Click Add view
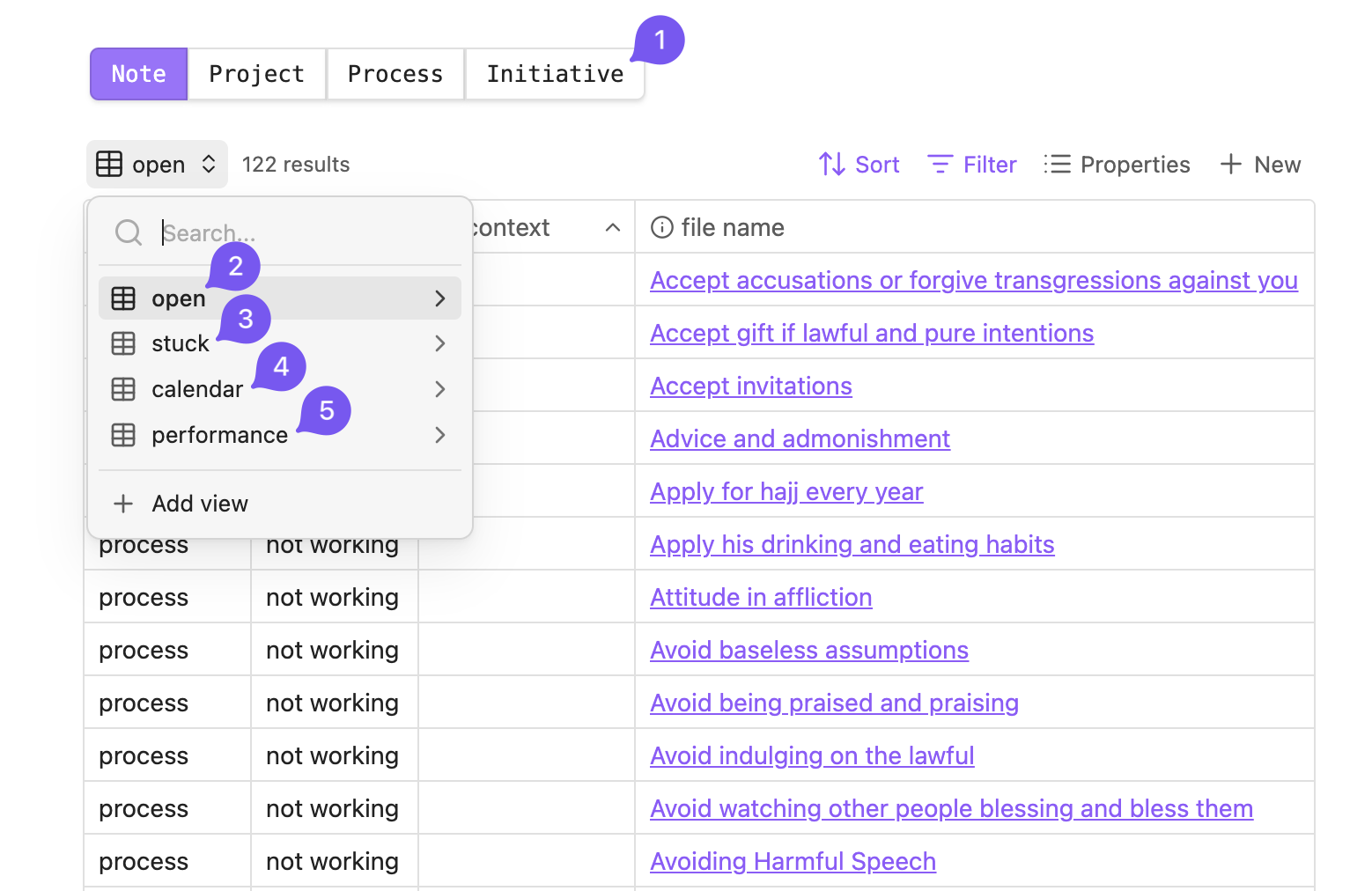1372x891 pixels. pyautogui.click(x=280, y=504)
